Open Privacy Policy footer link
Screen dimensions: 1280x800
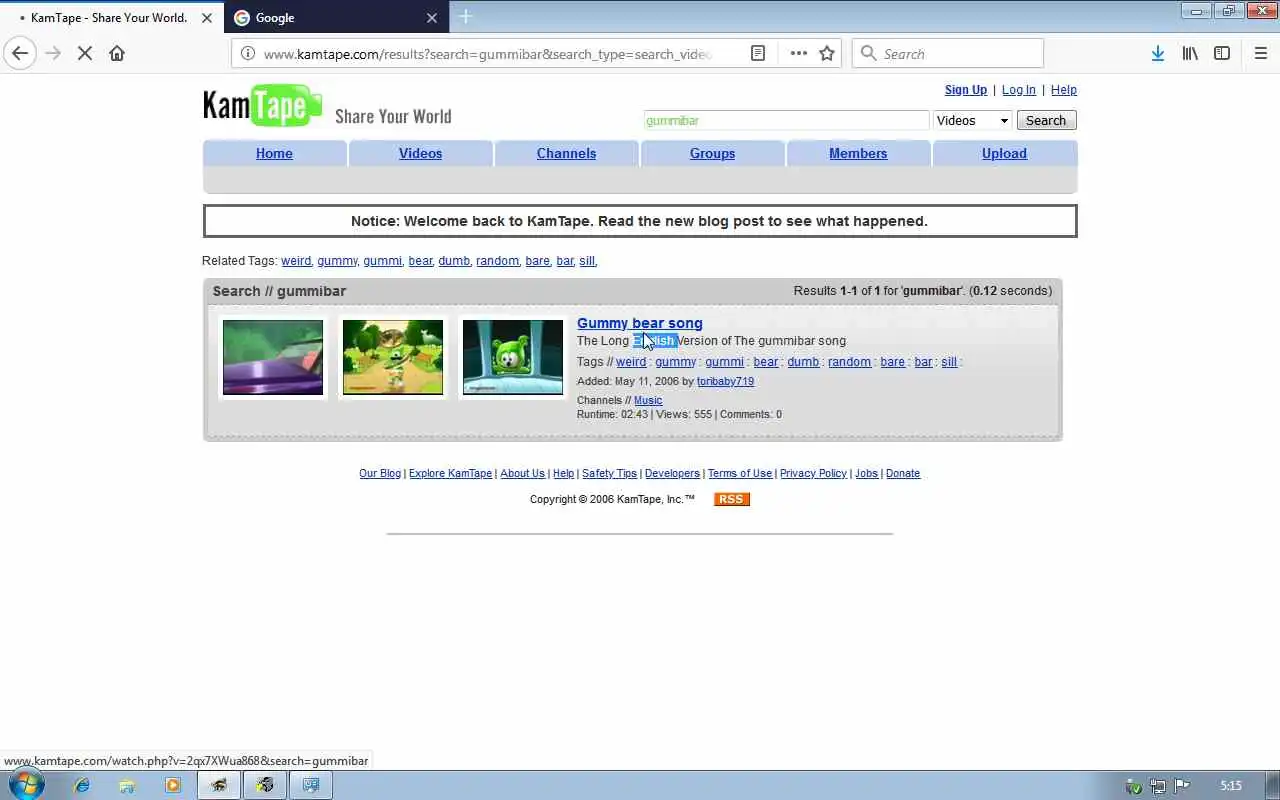813,474
